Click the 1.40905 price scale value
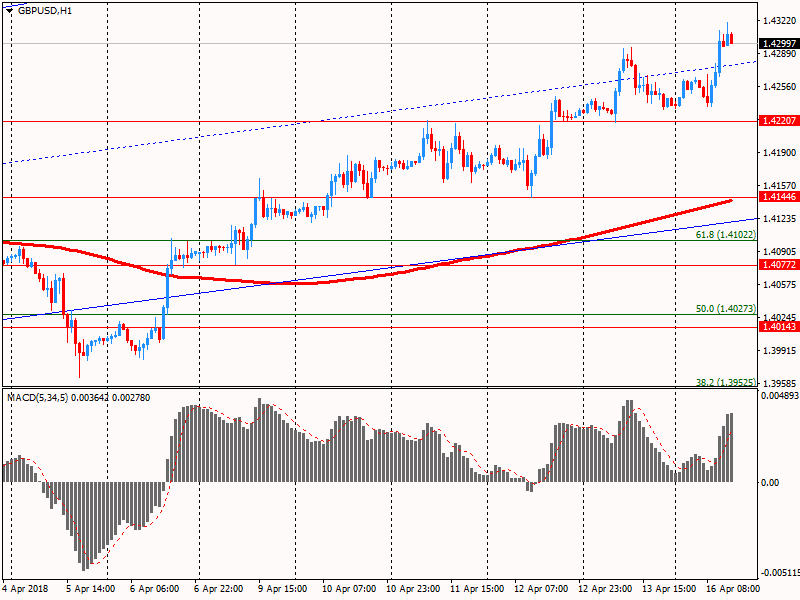800x600 pixels. pyautogui.click(x=779, y=252)
